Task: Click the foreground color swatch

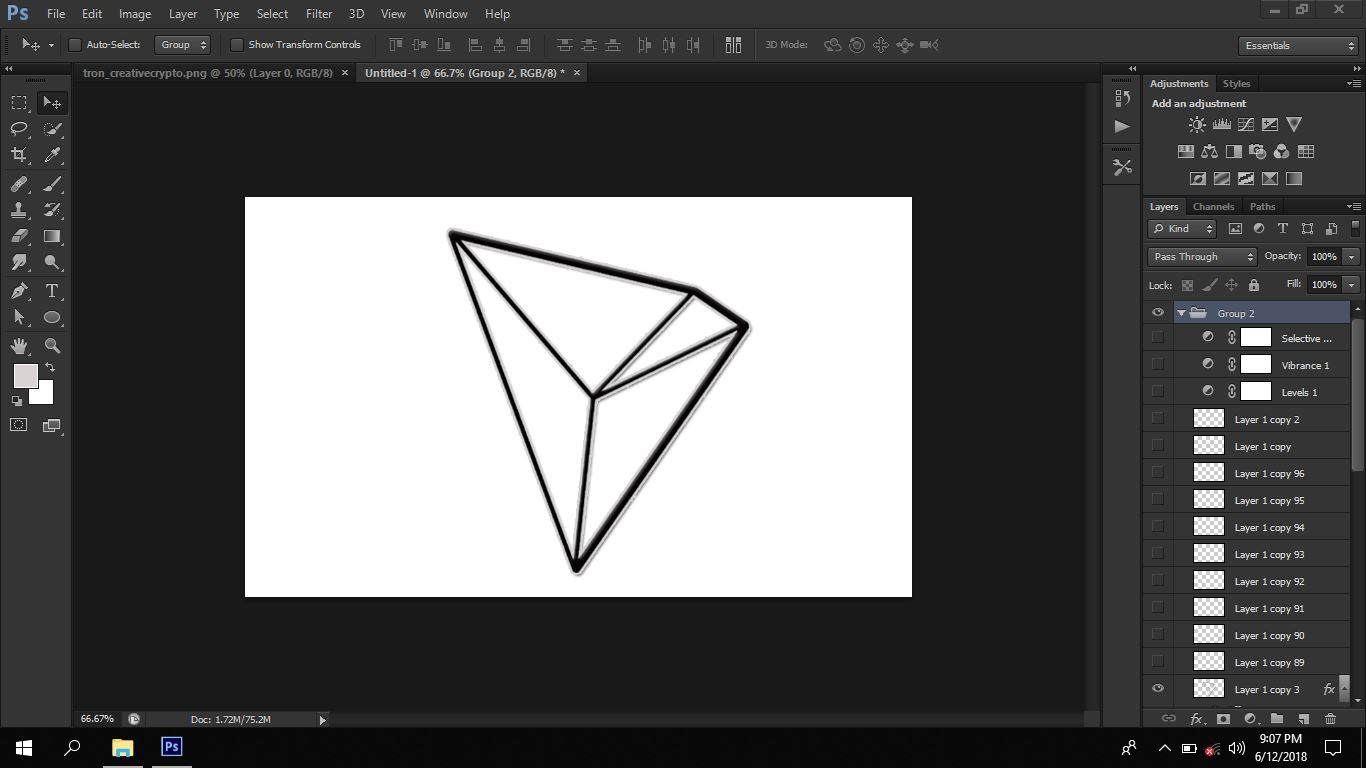Action: 24,375
